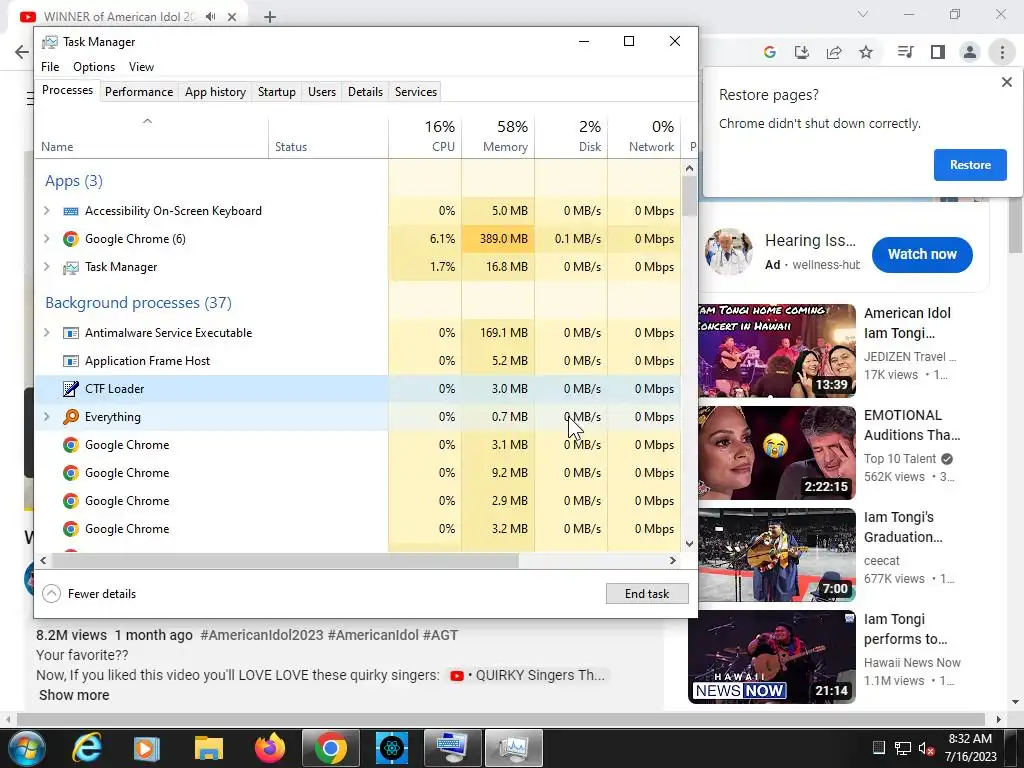Screen dimensions: 1024x768
Task: Click the Chrome icon in the 3.1 MB row
Action: pyautogui.click(x=71, y=445)
